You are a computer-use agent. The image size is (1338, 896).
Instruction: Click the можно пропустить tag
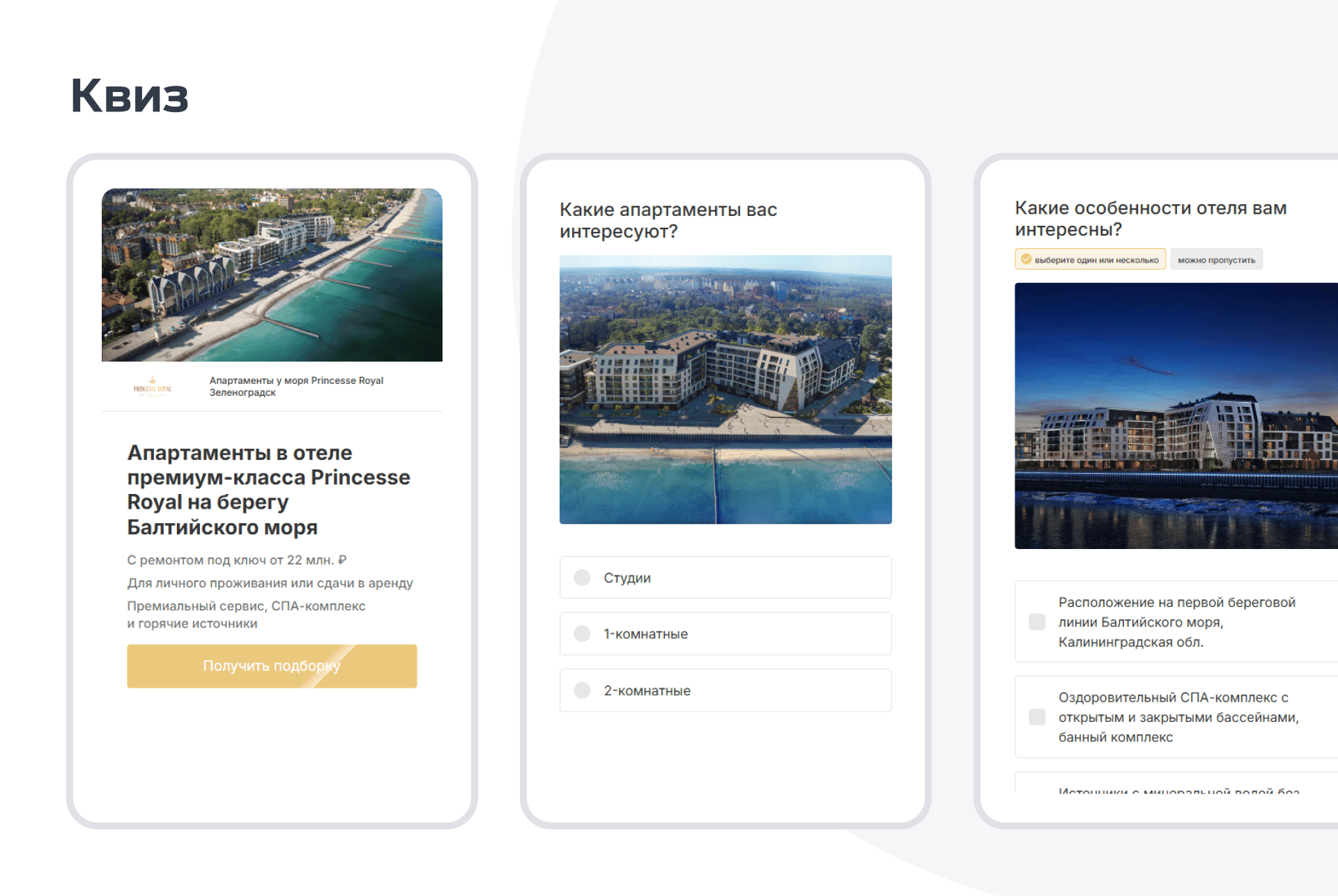(x=1216, y=260)
